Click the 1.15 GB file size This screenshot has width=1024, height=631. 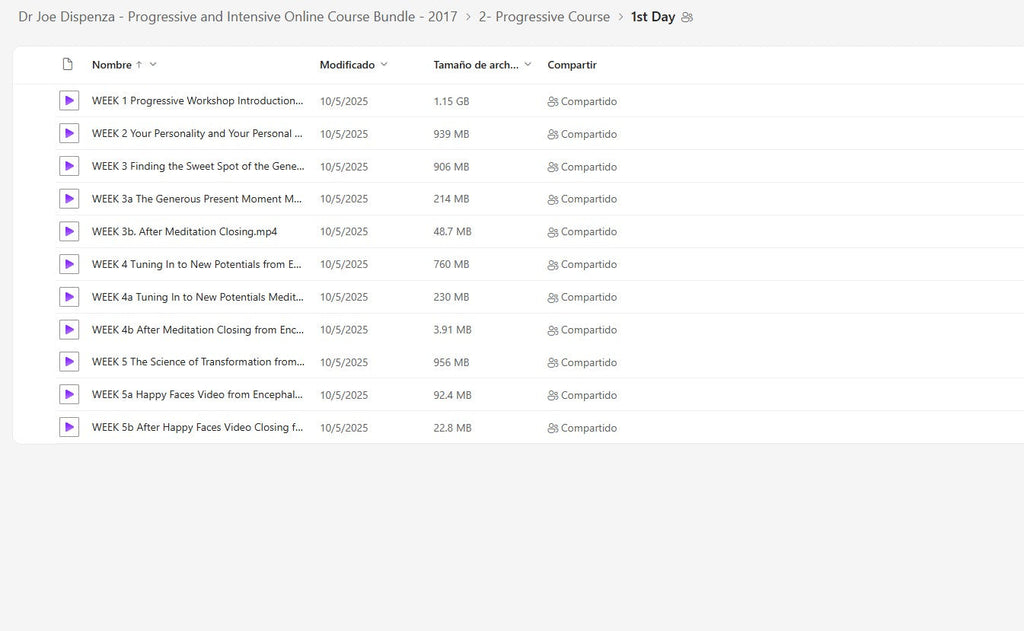click(x=451, y=101)
